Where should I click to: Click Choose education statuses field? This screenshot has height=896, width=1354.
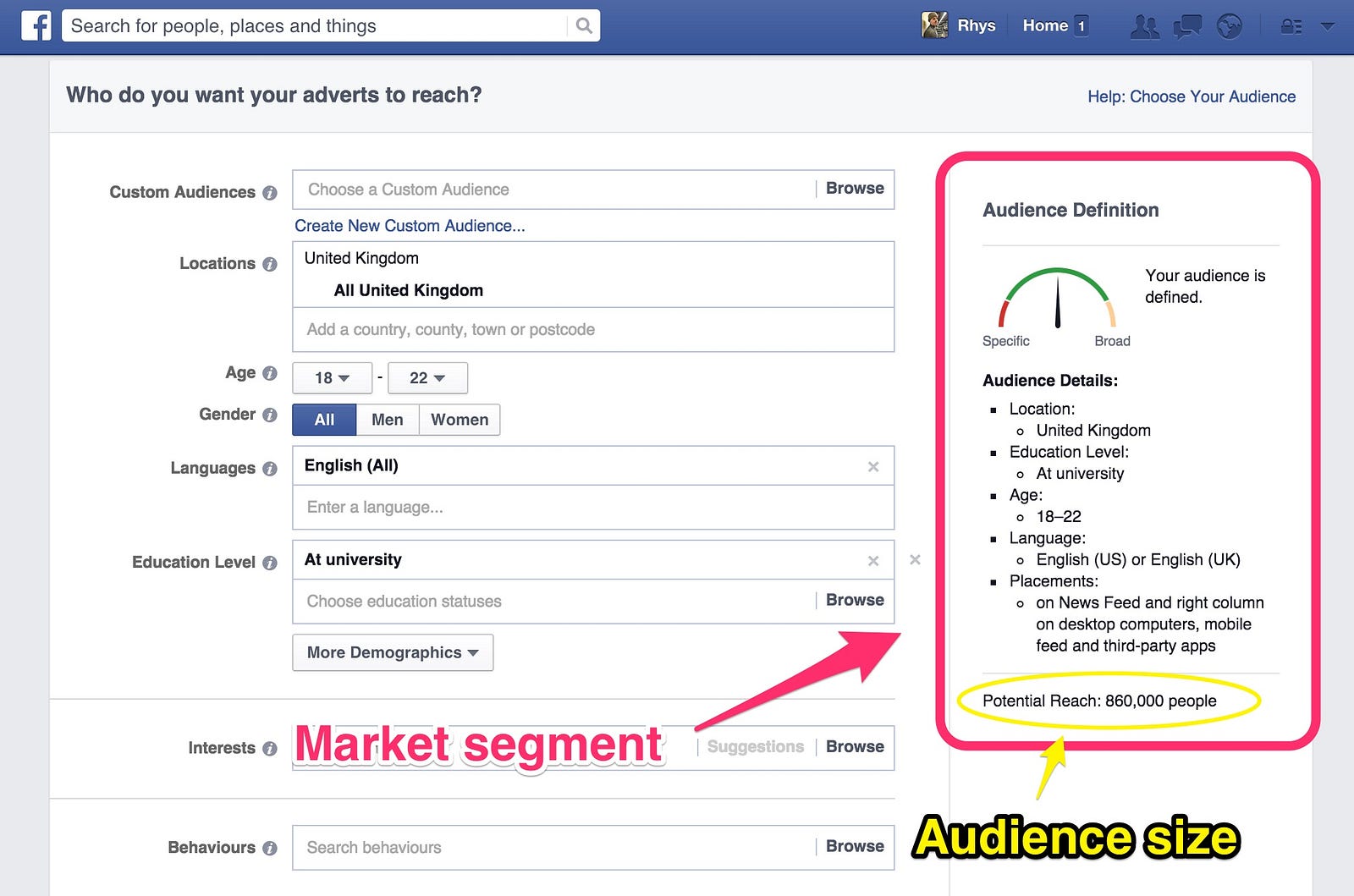(553, 602)
